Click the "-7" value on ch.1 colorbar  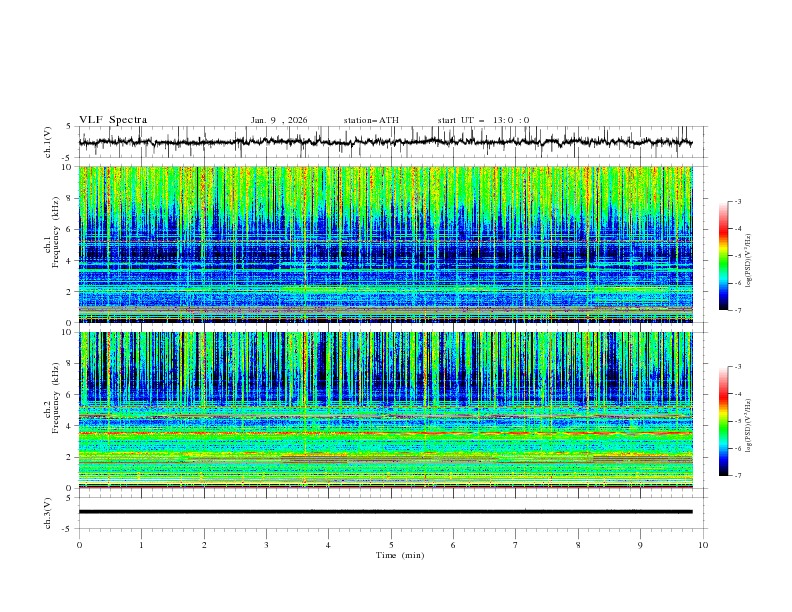(x=738, y=310)
